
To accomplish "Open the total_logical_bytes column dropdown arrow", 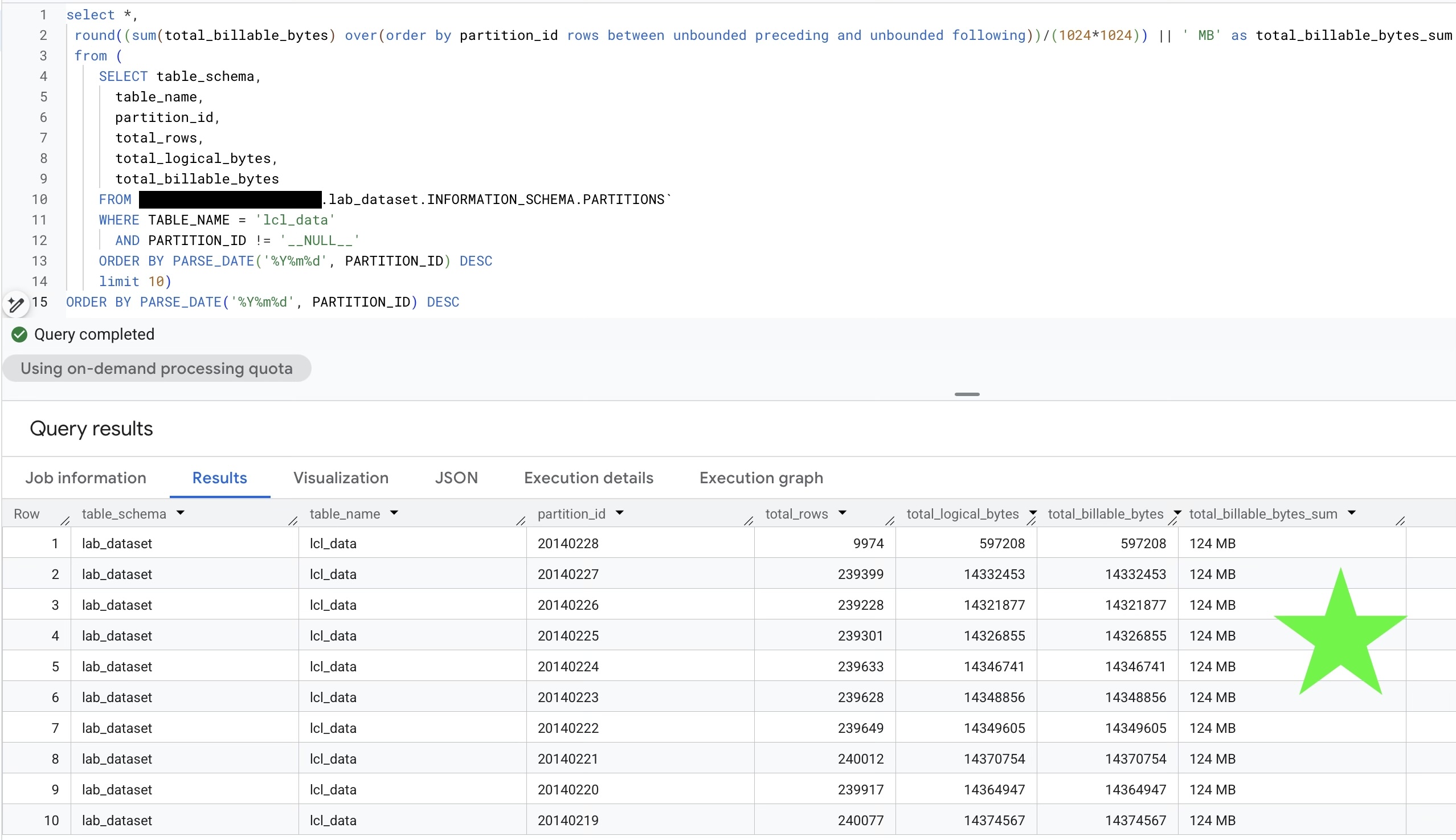I will pyautogui.click(x=1033, y=512).
